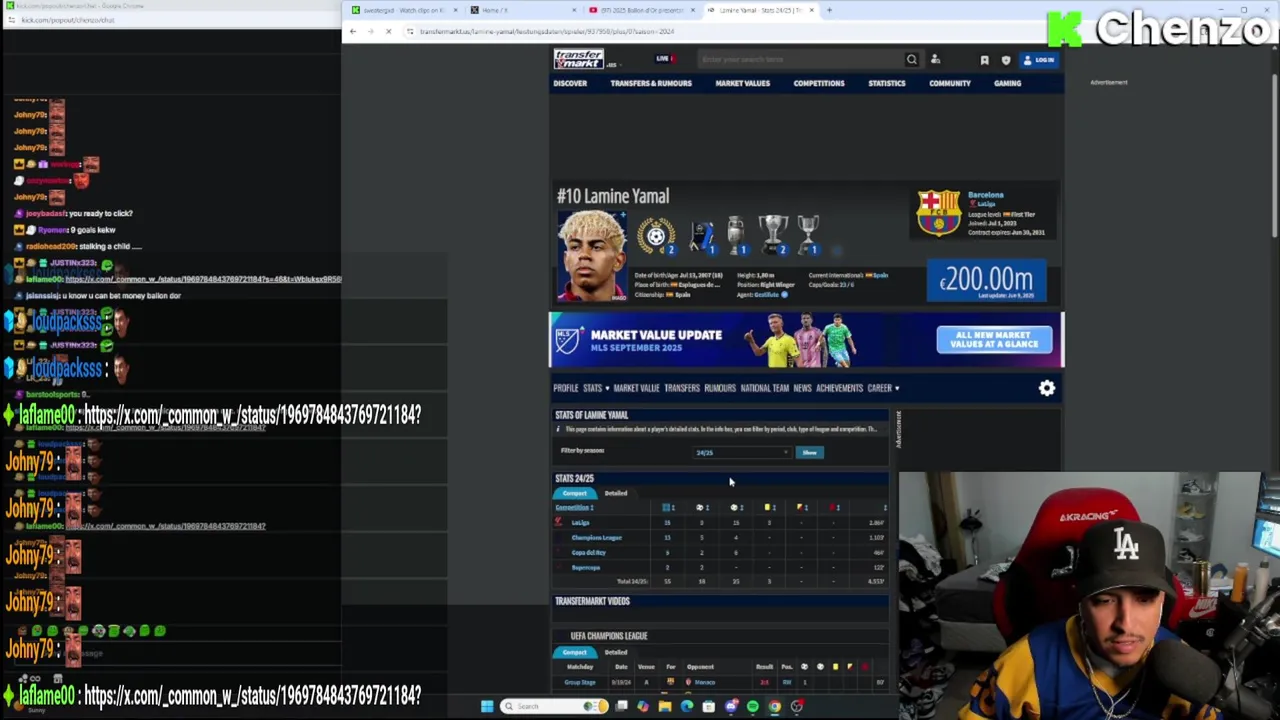Switch to the Home / X browser tab
The image size is (1280, 720).
pos(522,10)
